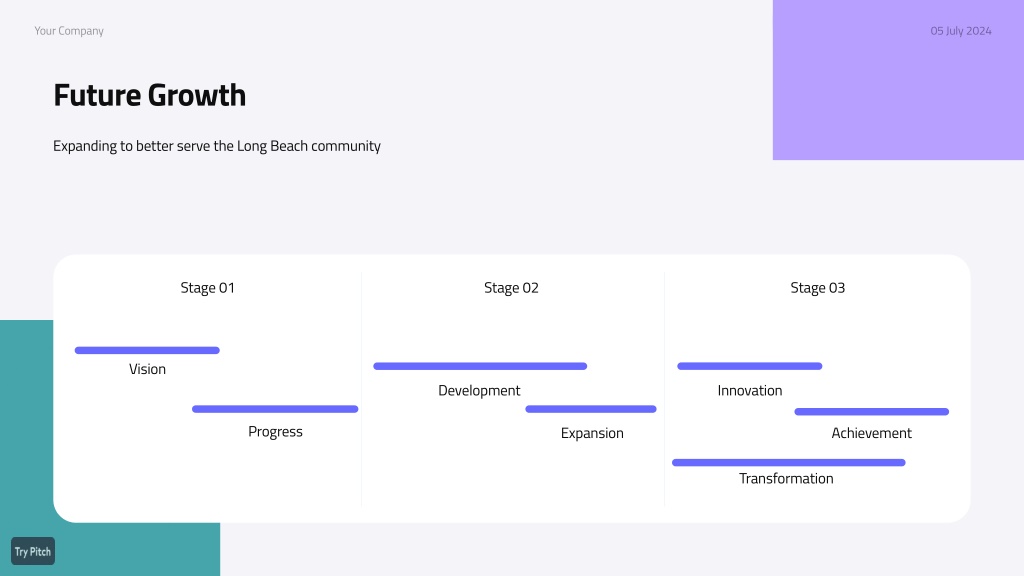Select the Transformation label text

coord(786,479)
